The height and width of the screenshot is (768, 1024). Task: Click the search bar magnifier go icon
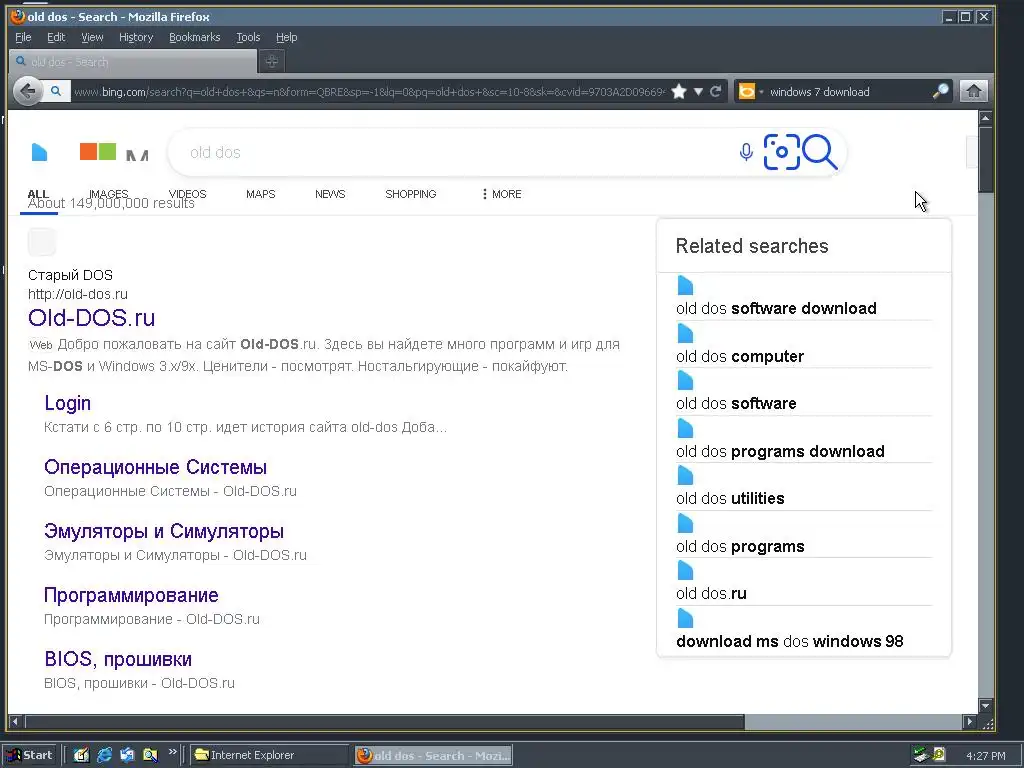click(x=940, y=91)
